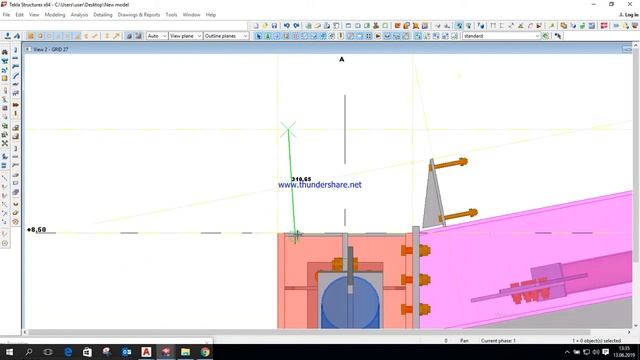Viewport: 640px width, 360px height.
Task: Click the circular icon at the bottom of the left toolbar
Action: click(4, 243)
